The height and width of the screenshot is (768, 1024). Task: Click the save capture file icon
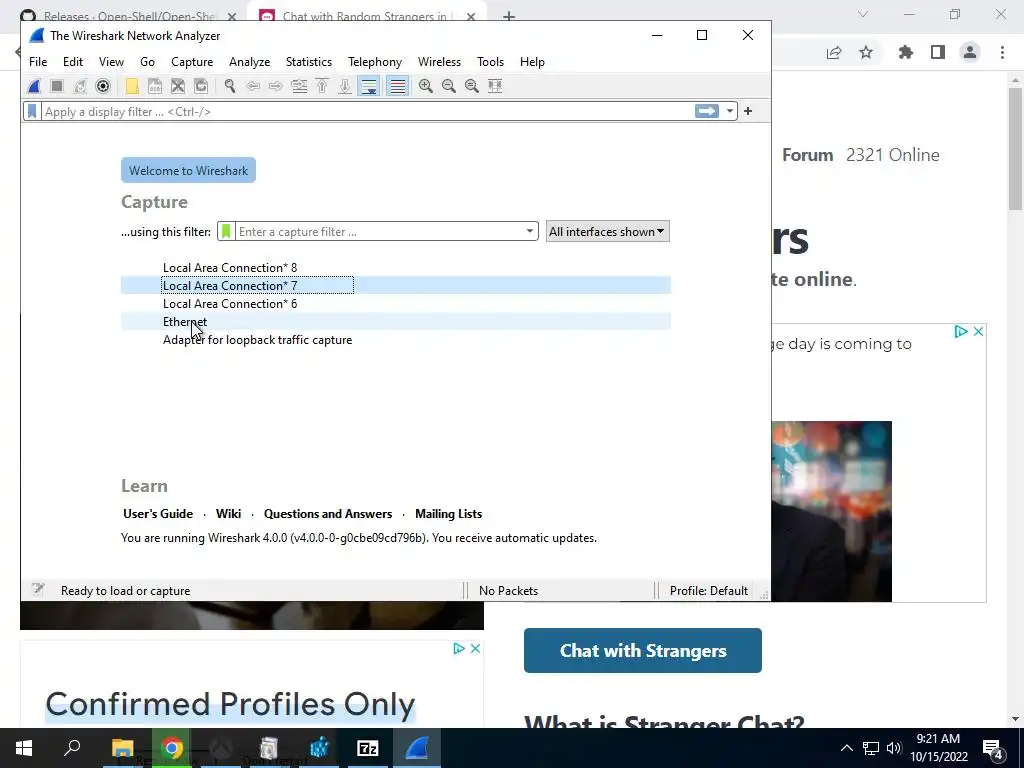(155, 86)
